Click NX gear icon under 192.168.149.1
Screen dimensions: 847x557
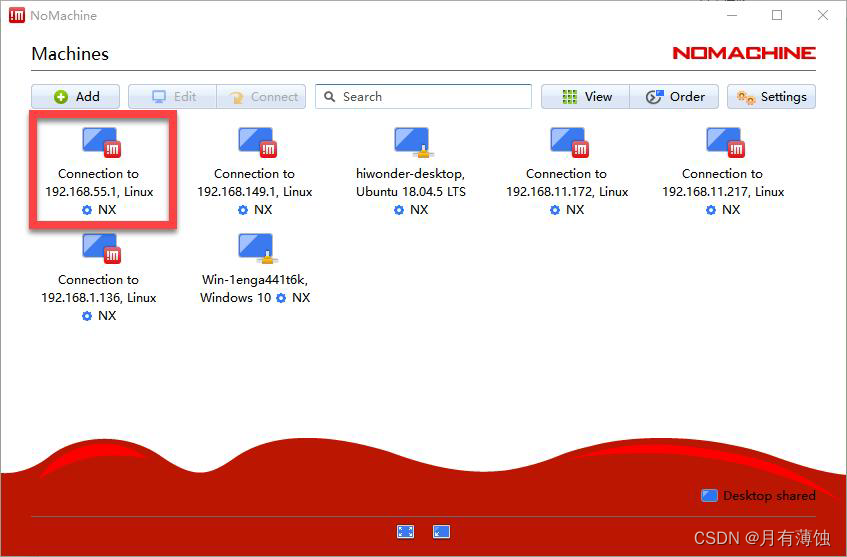pos(243,210)
